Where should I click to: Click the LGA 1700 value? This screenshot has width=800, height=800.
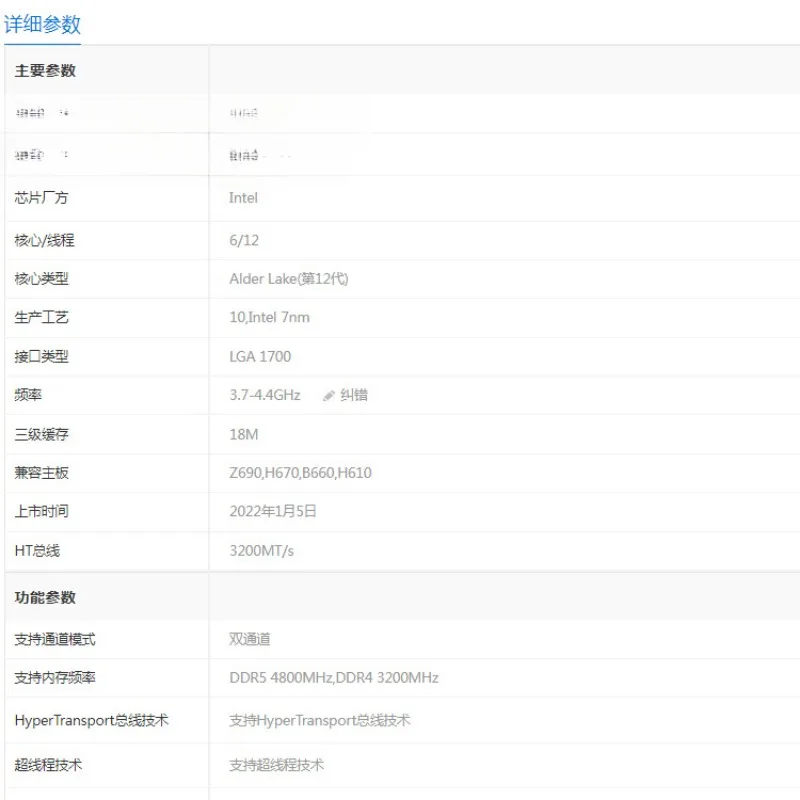point(260,357)
